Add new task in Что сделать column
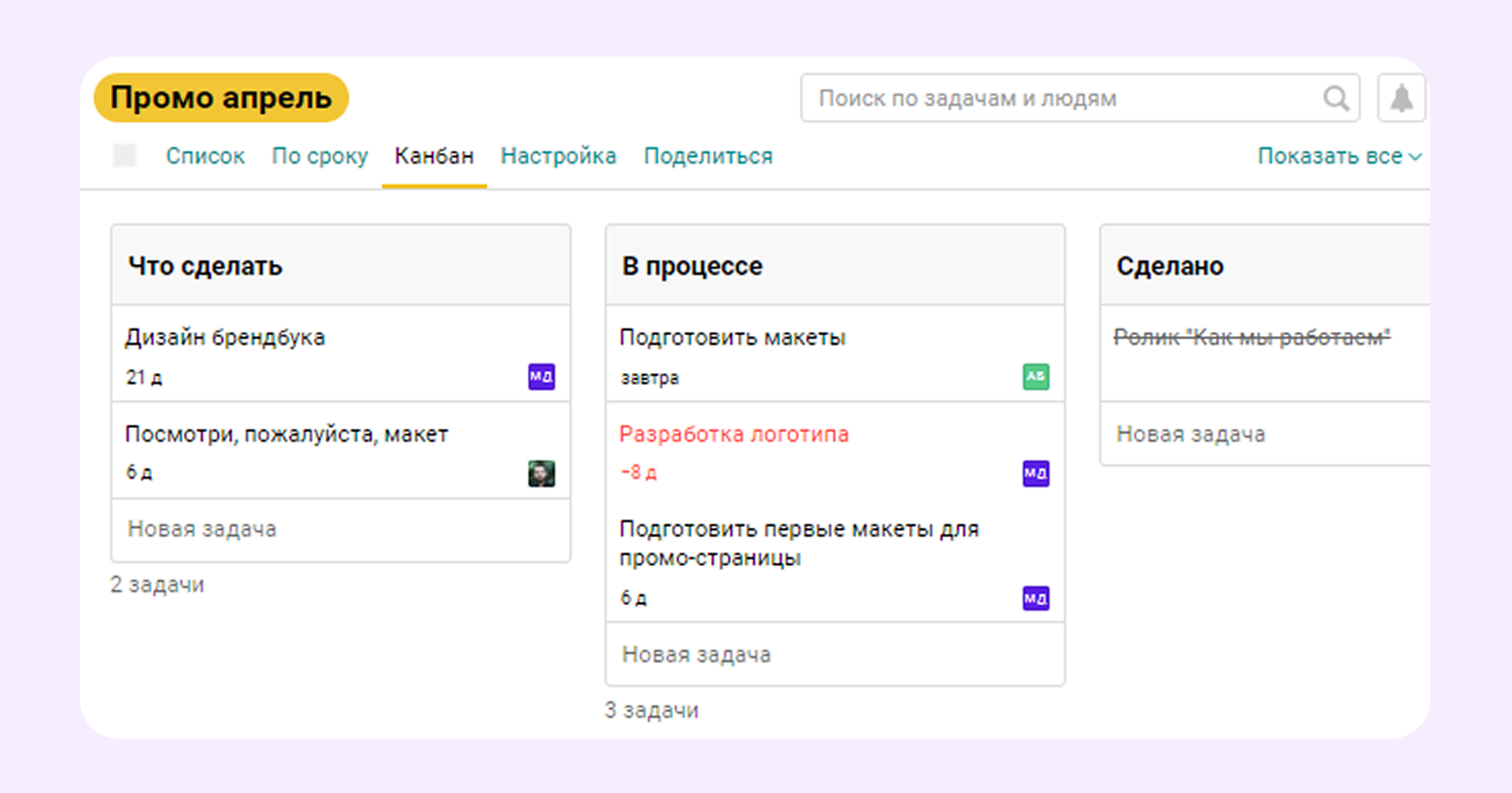Image resolution: width=1512 pixels, height=793 pixels. click(x=202, y=529)
